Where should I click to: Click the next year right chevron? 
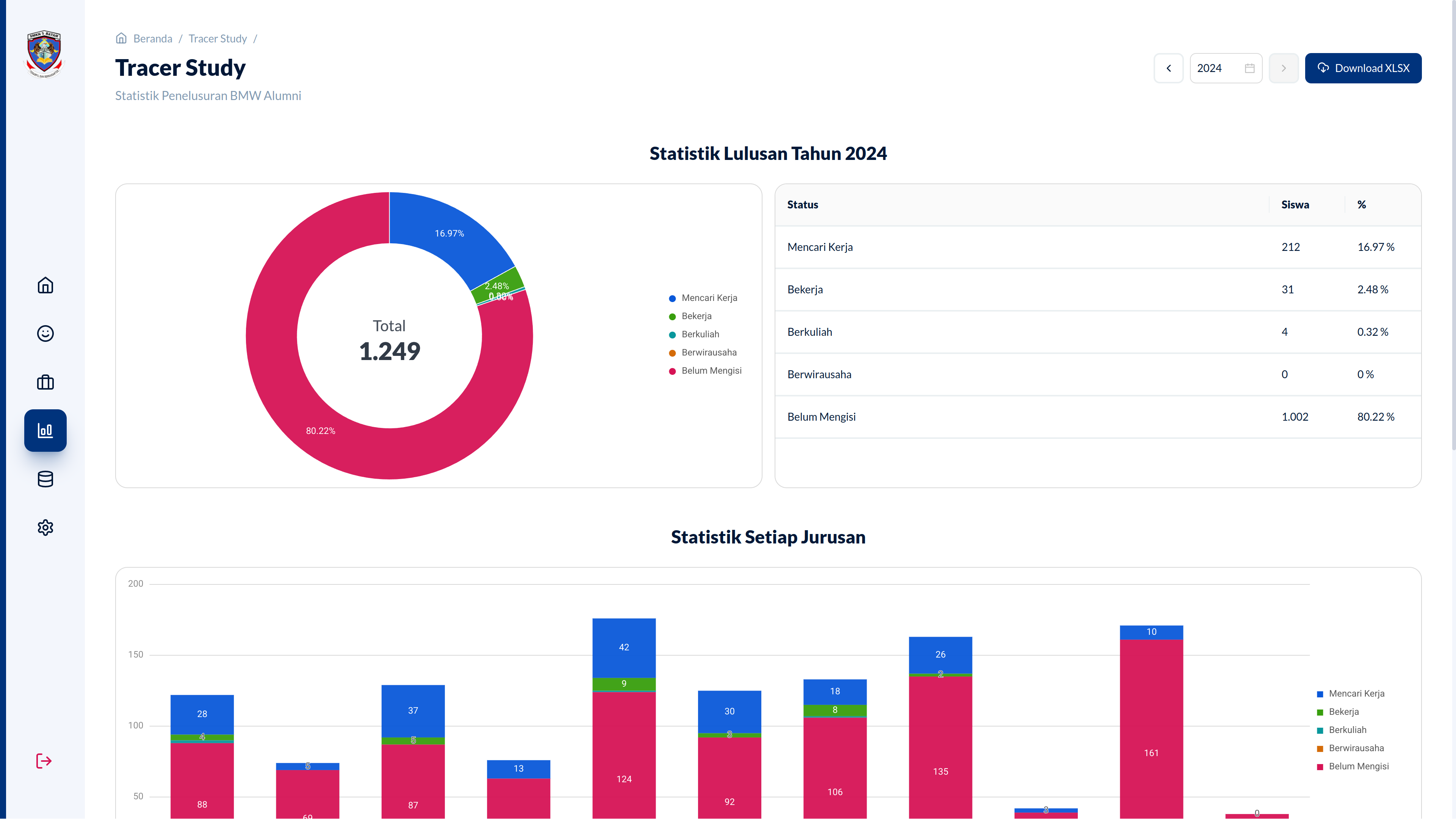pyautogui.click(x=1283, y=68)
